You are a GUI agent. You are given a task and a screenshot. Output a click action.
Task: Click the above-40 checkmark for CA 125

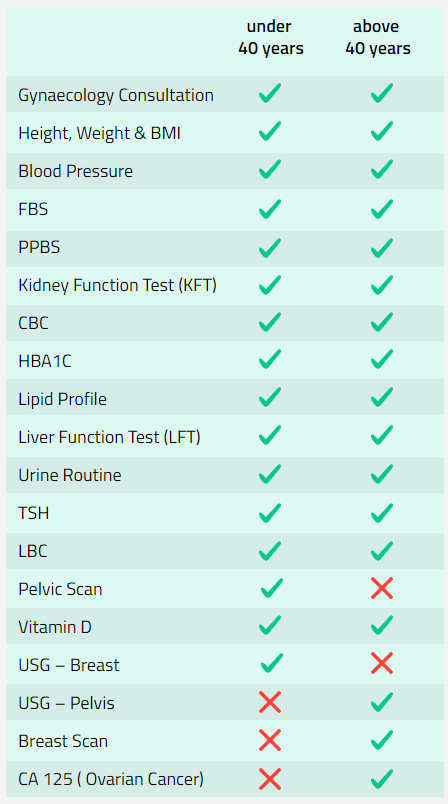coord(382,778)
